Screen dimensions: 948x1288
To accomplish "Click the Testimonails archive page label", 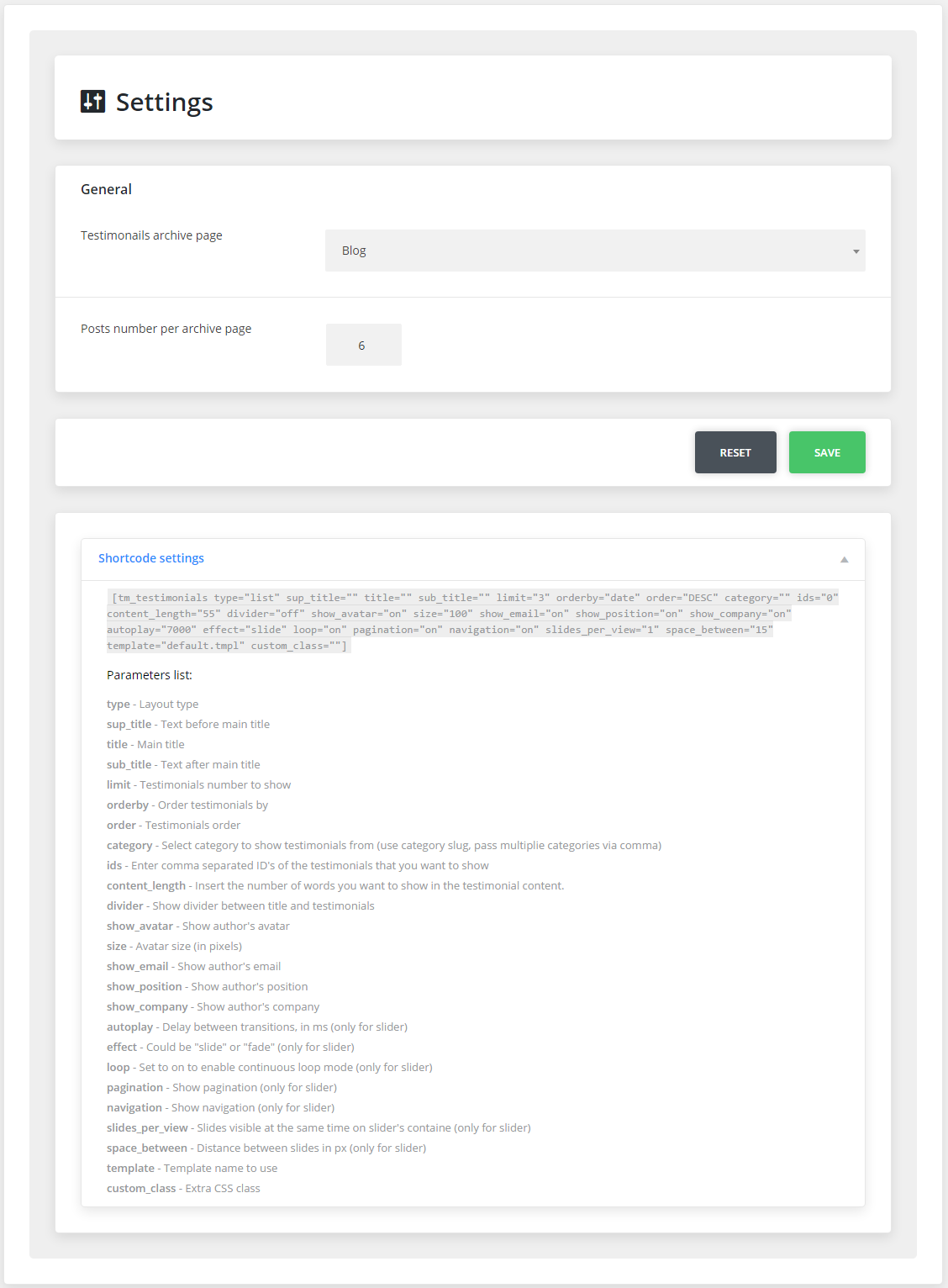I will click(151, 235).
